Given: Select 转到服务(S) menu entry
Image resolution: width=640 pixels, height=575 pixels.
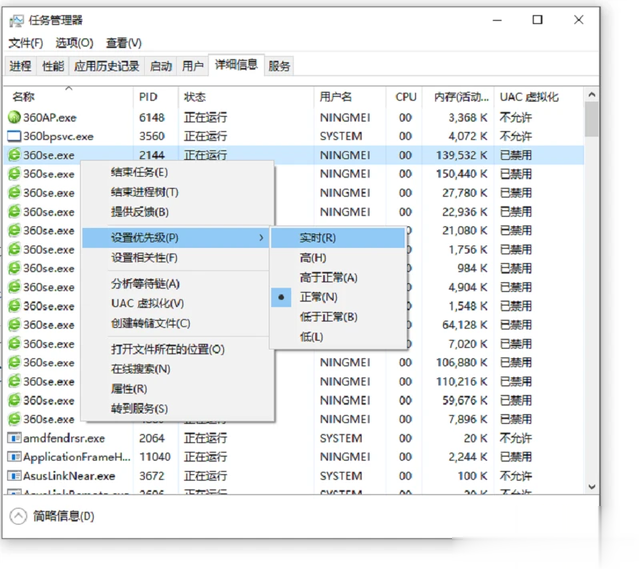Looking at the screenshot, I should [178, 409].
